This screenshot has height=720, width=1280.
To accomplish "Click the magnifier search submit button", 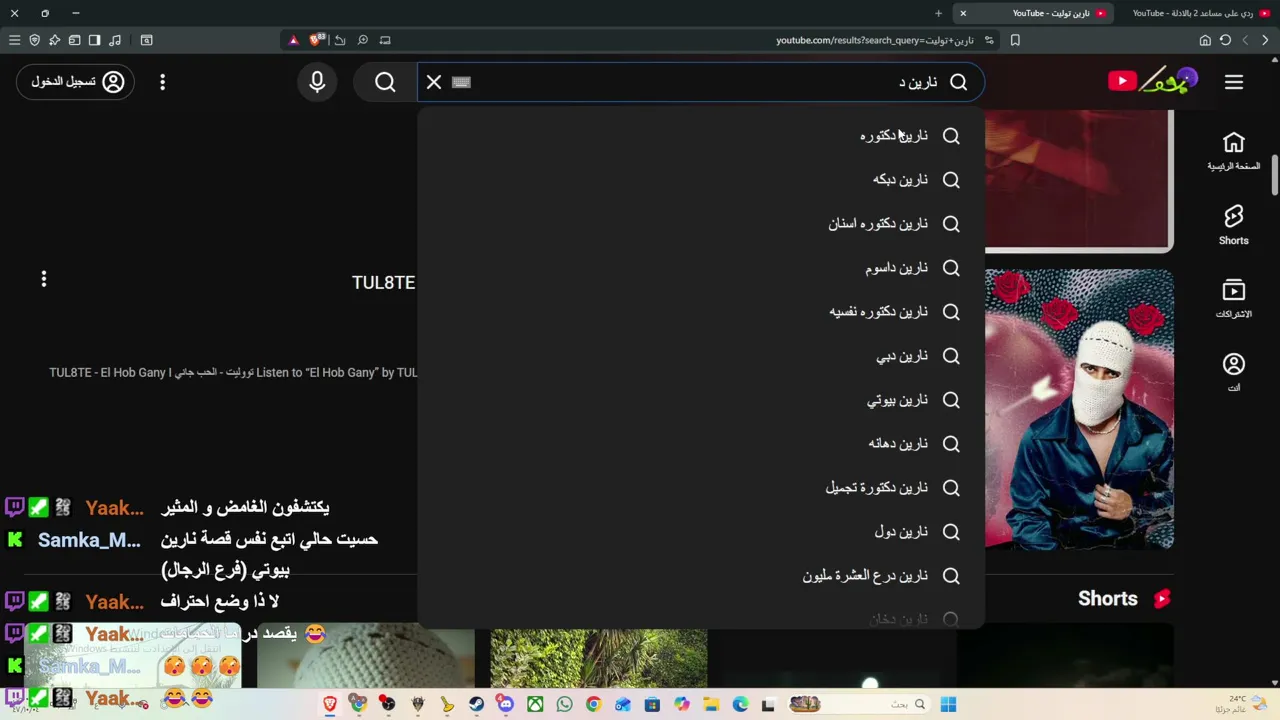I will tap(385, 82).
